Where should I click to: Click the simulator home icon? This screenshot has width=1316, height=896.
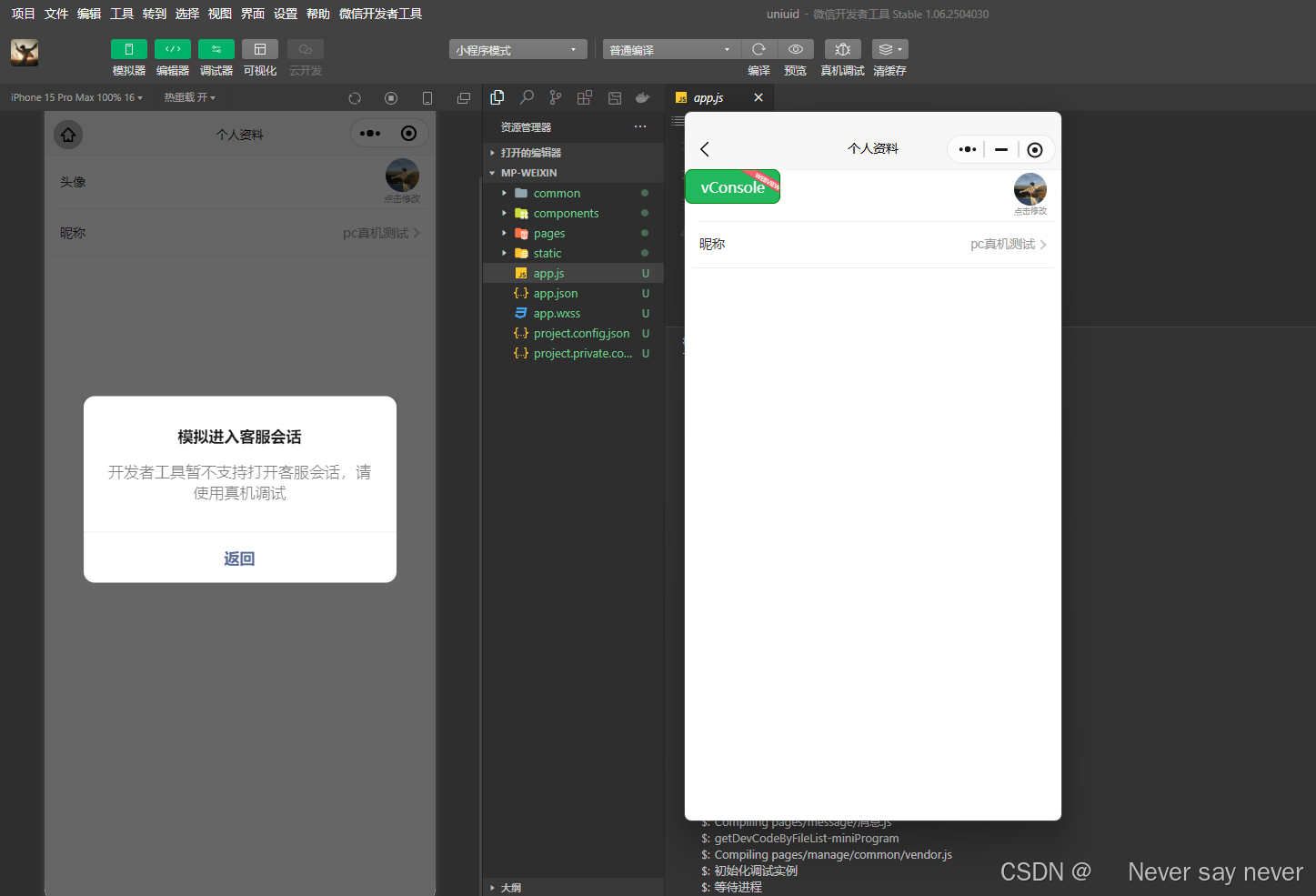tap(68, 135)
